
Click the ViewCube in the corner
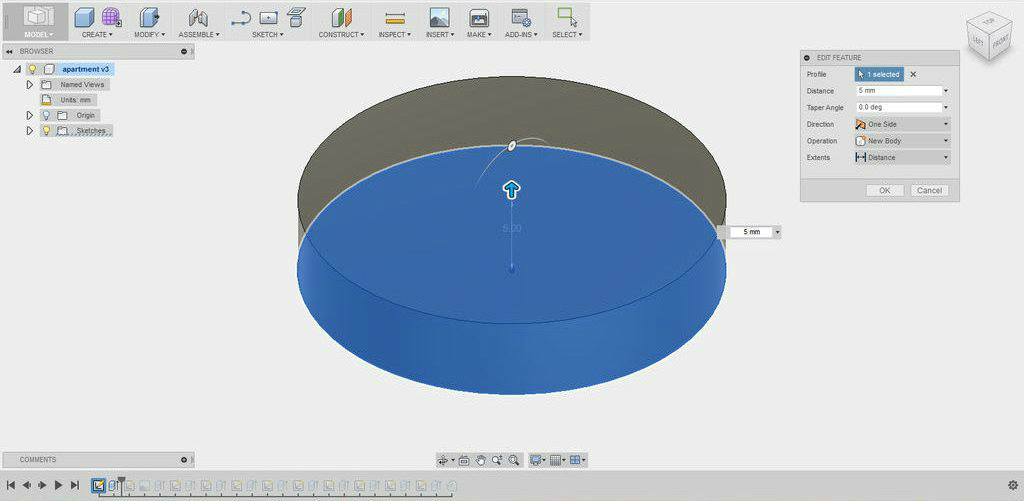coord(987,35)
